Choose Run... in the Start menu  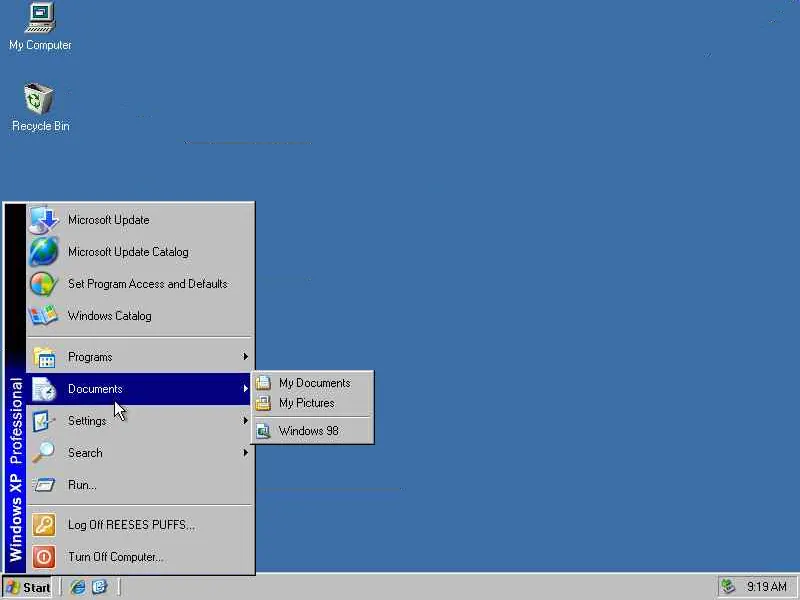click(140, 485)
